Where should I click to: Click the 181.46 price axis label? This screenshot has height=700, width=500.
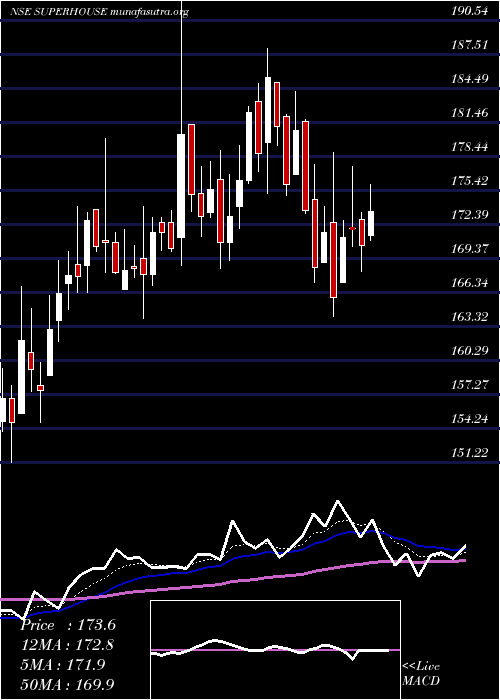(469, 114)
